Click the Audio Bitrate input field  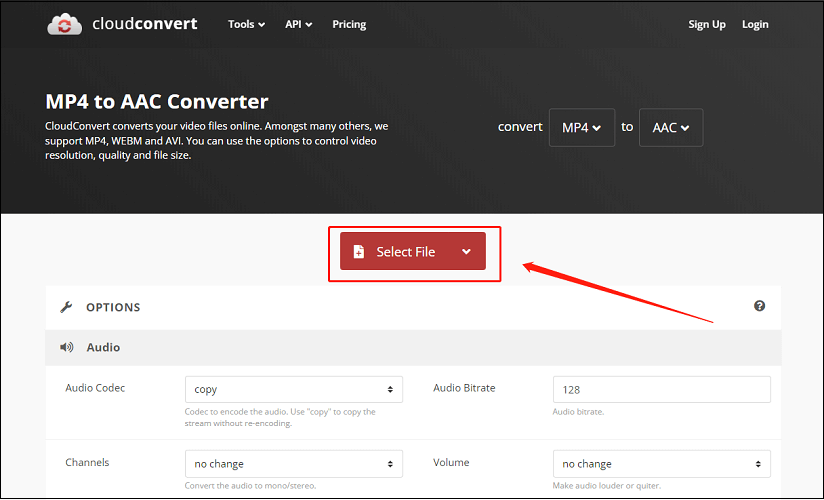(x=662, y=389)
